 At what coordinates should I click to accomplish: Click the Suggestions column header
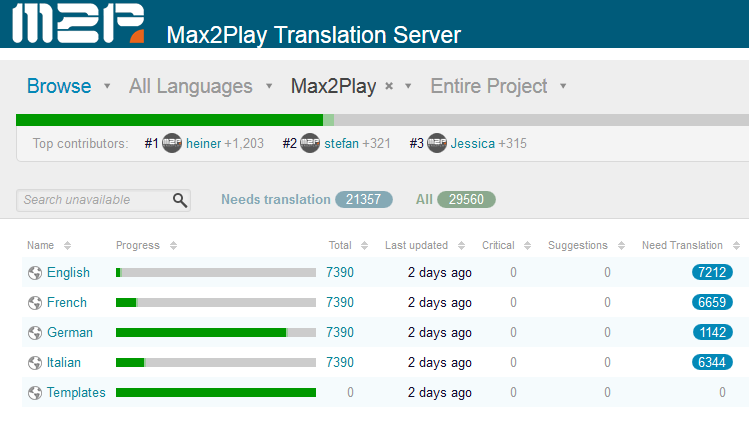click(578, 245)
